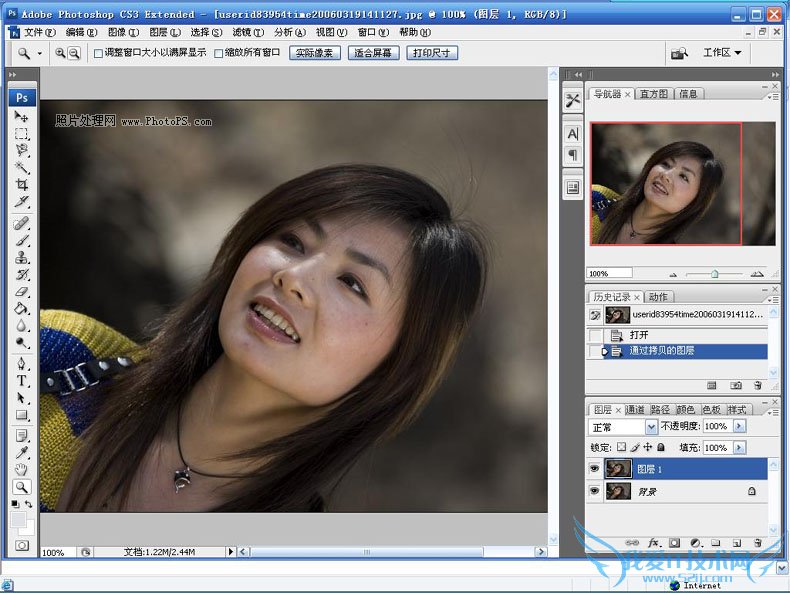Click the 实际像素 button

pos(314,53)
